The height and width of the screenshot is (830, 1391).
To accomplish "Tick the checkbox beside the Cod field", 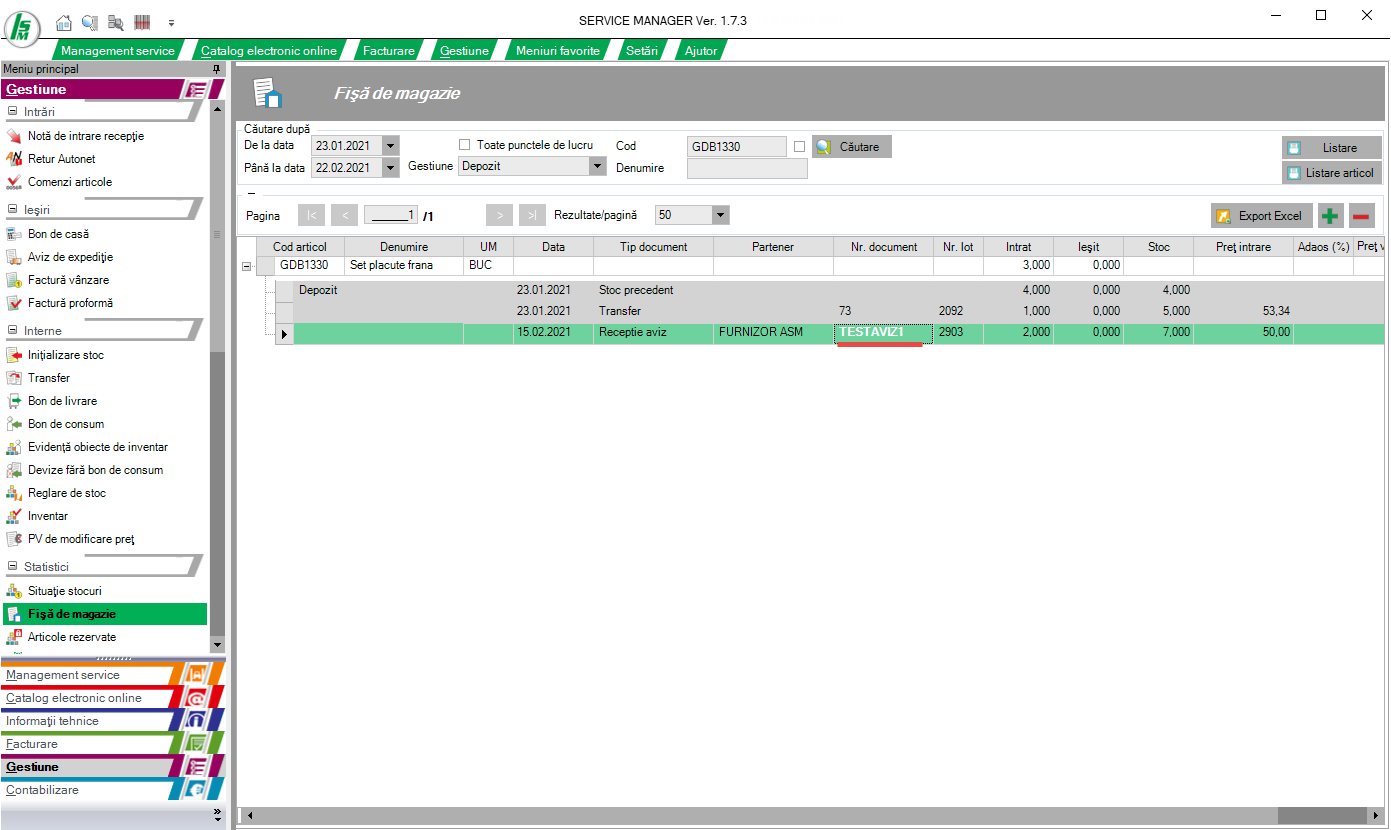I will (799, 147).
